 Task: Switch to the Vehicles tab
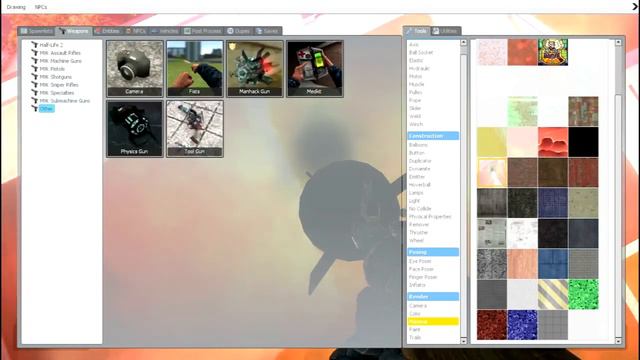pos(164,31)
